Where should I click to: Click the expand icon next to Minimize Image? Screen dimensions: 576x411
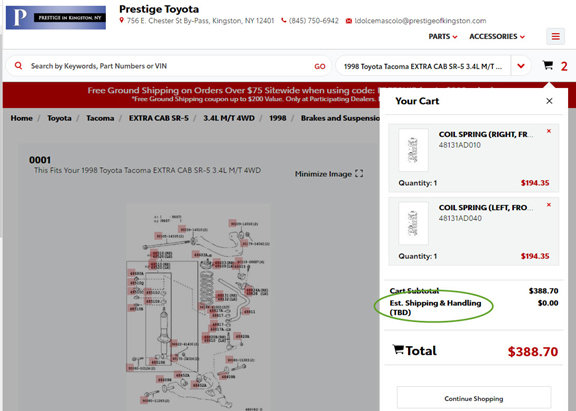[359, 174]
